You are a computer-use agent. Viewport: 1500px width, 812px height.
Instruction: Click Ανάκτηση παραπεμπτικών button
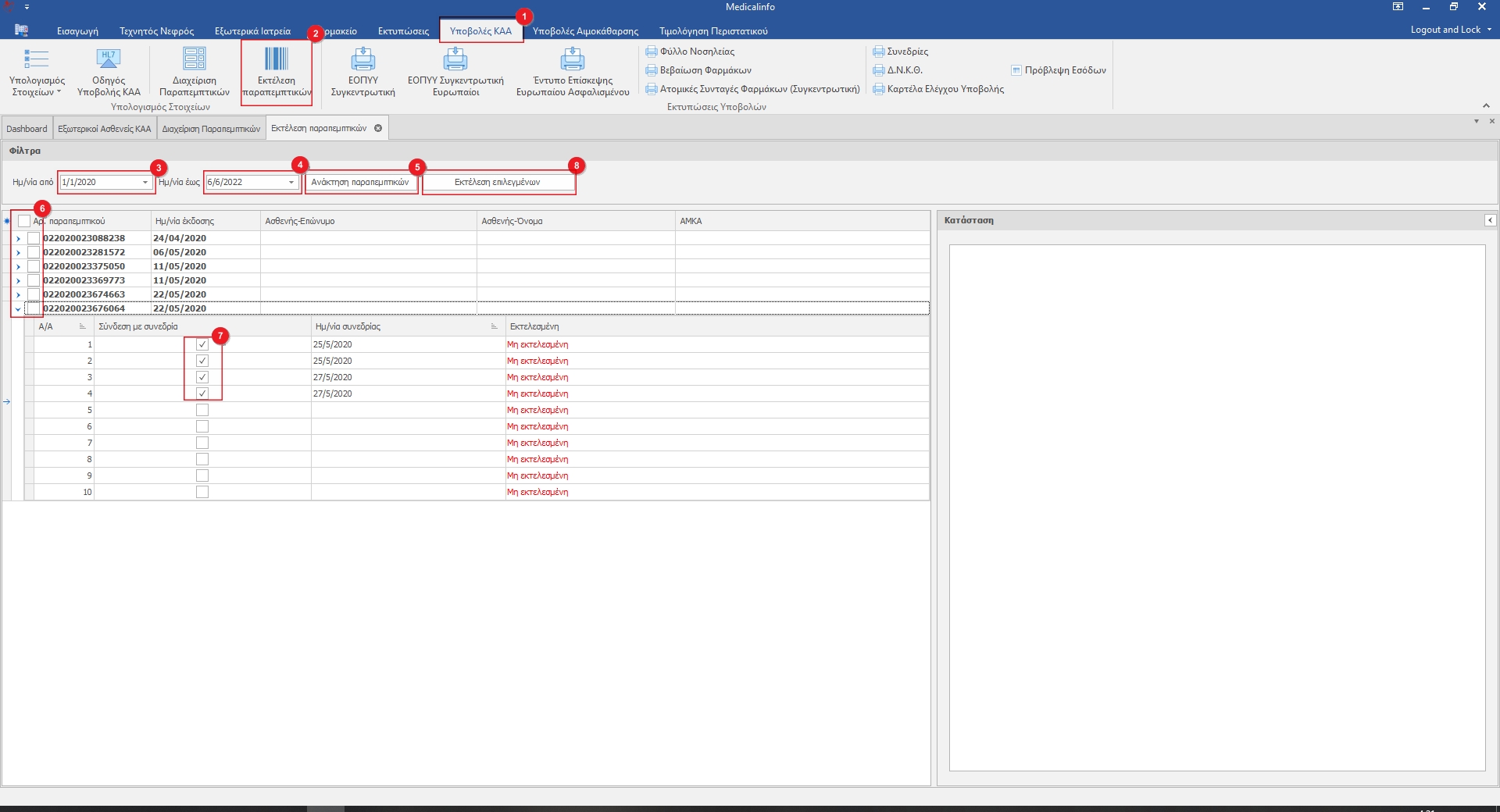point(360,183)
